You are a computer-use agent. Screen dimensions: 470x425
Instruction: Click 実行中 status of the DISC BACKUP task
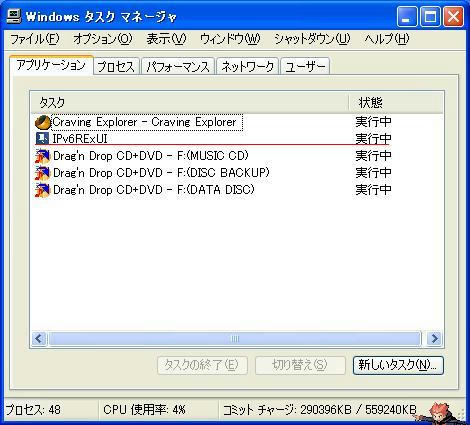click(373, 173)
